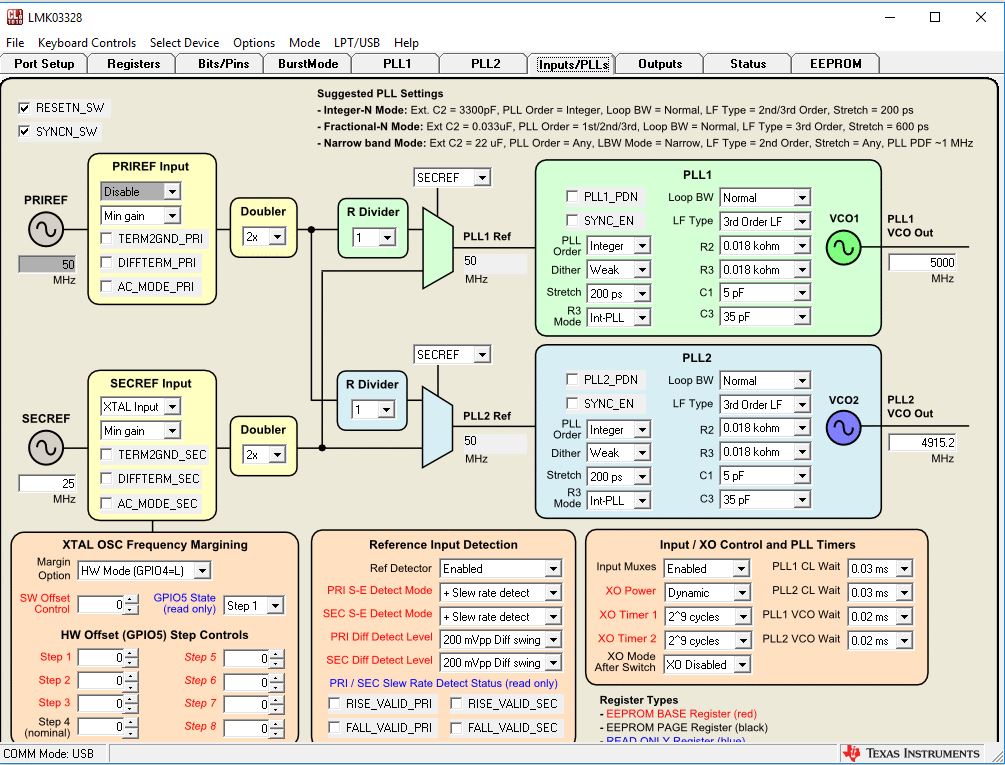The height and width of the screenshot is (765, 1005).
Task: Click COMM Mode: USB status text
Action: click(x=49, y=754)
